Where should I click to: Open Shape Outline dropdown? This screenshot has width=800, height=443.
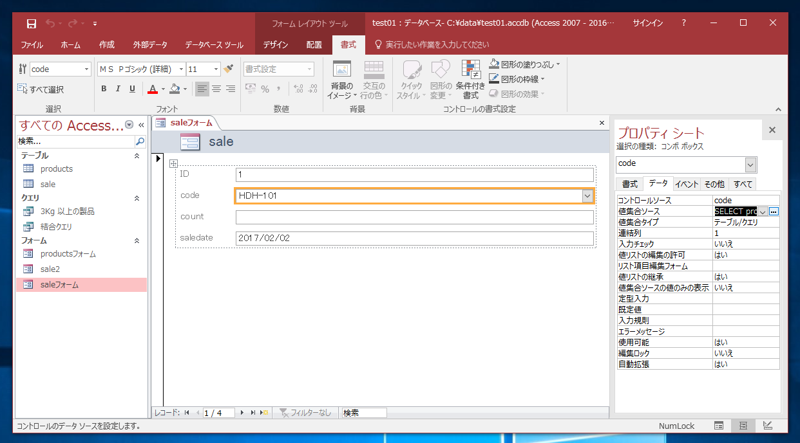517,79
